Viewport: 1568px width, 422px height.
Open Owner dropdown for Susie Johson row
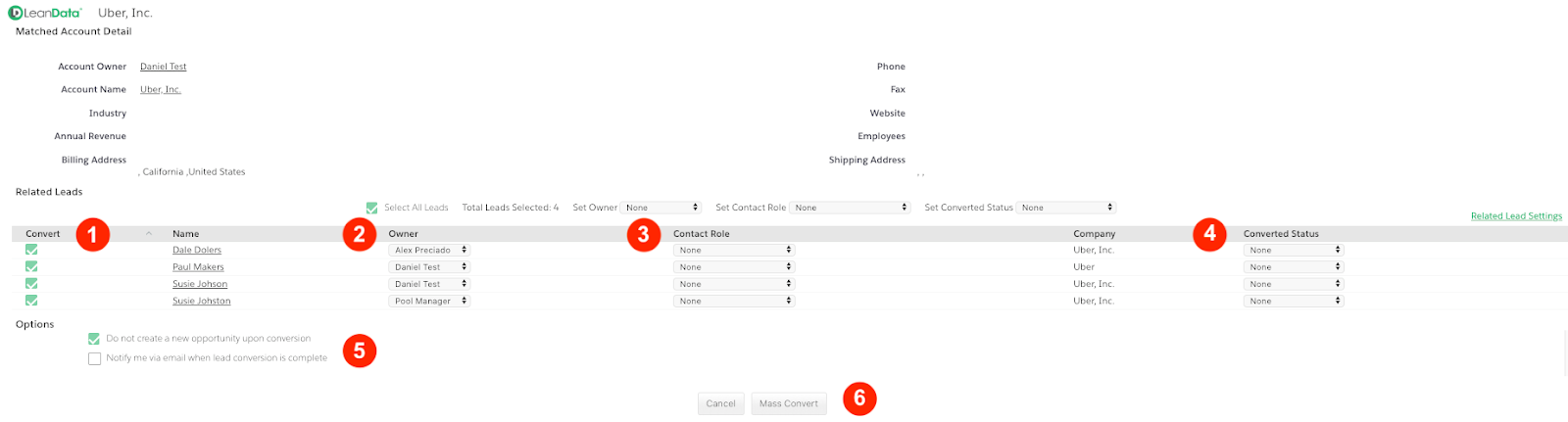tap(429, 284)
